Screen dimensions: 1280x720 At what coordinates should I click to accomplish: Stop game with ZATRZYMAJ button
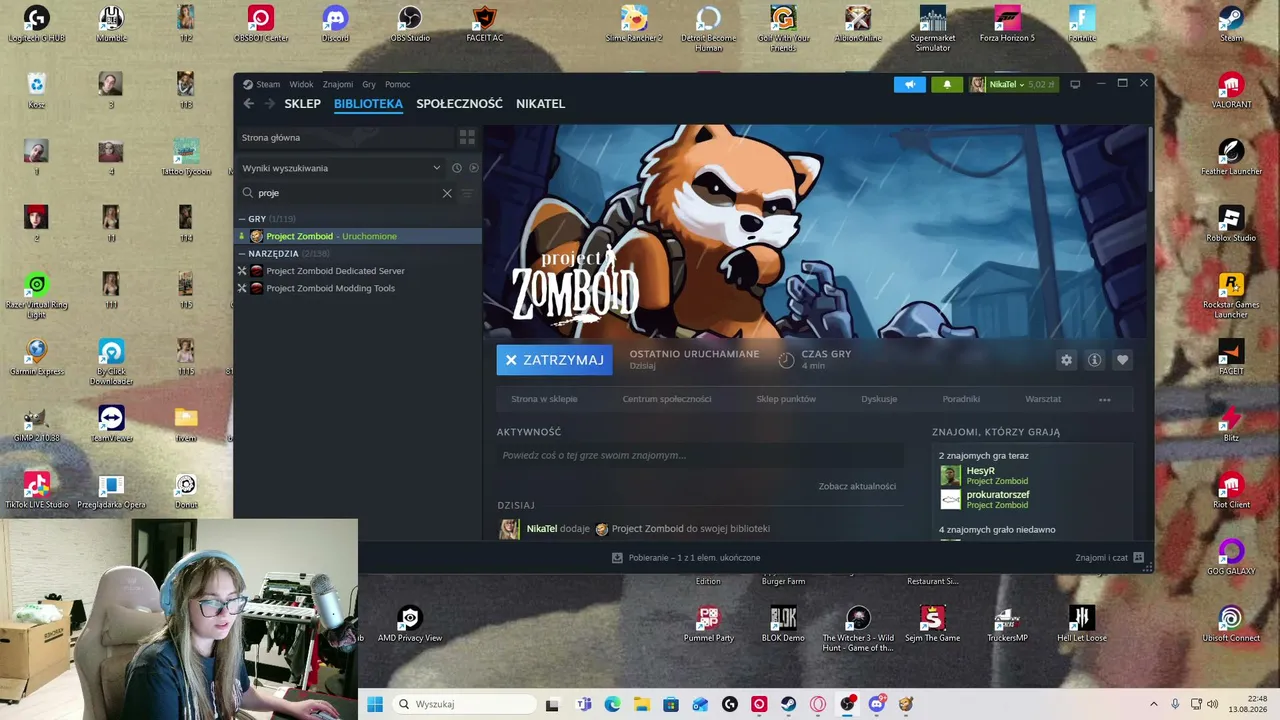point(554,360)
